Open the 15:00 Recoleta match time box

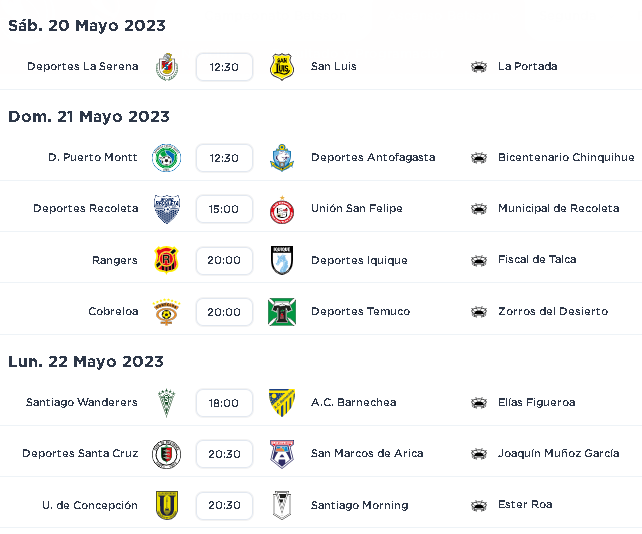click(224, 209)
